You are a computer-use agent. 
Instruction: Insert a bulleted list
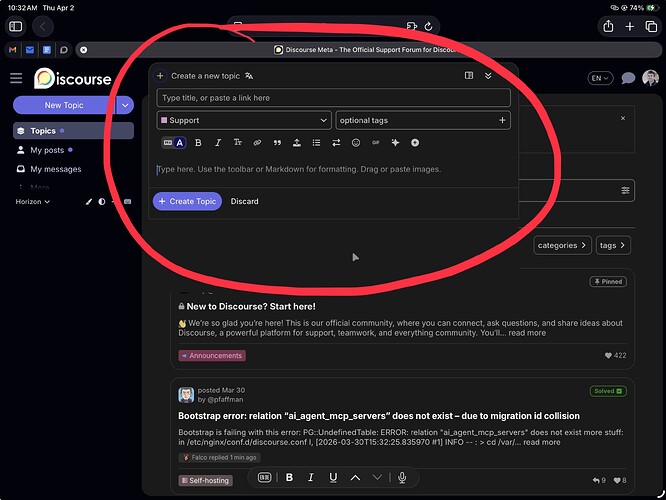(x=316, y=143)
